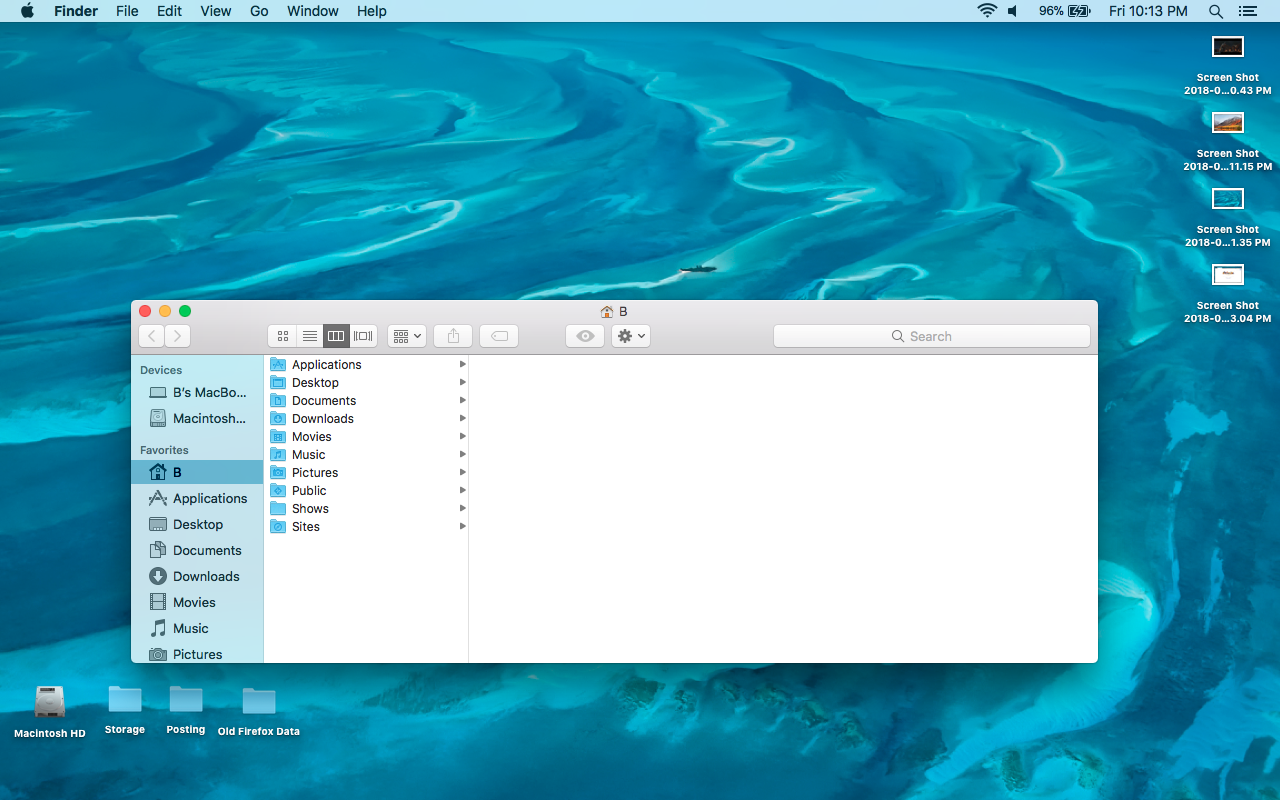Toggle Quick Look eye button

[x=585, y=336]
